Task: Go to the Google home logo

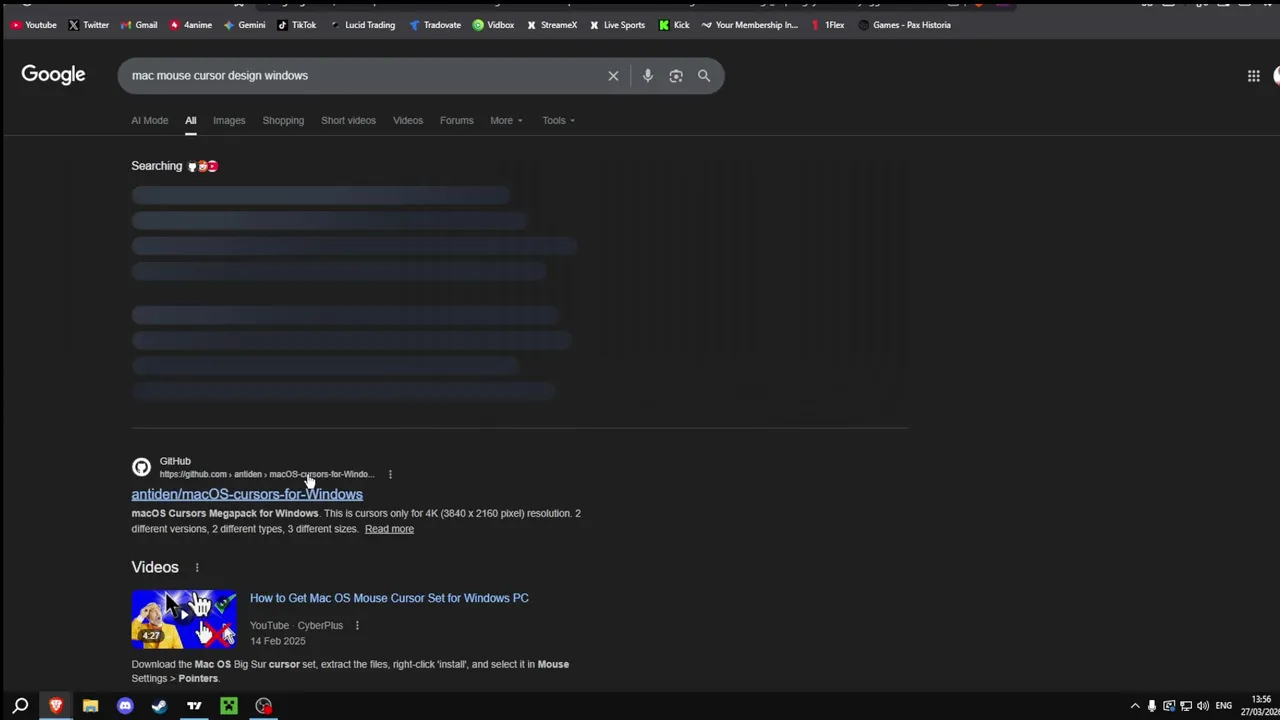Action: [x=53, y=75]
